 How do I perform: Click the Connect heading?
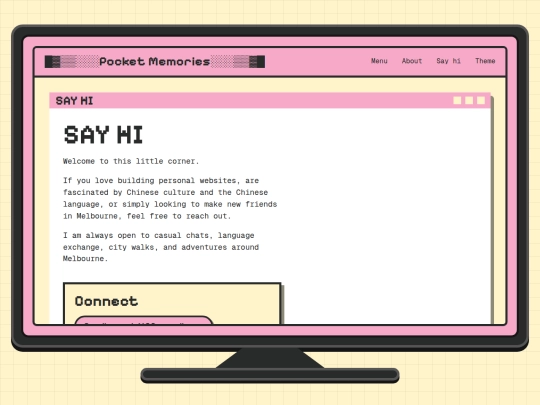106,301
